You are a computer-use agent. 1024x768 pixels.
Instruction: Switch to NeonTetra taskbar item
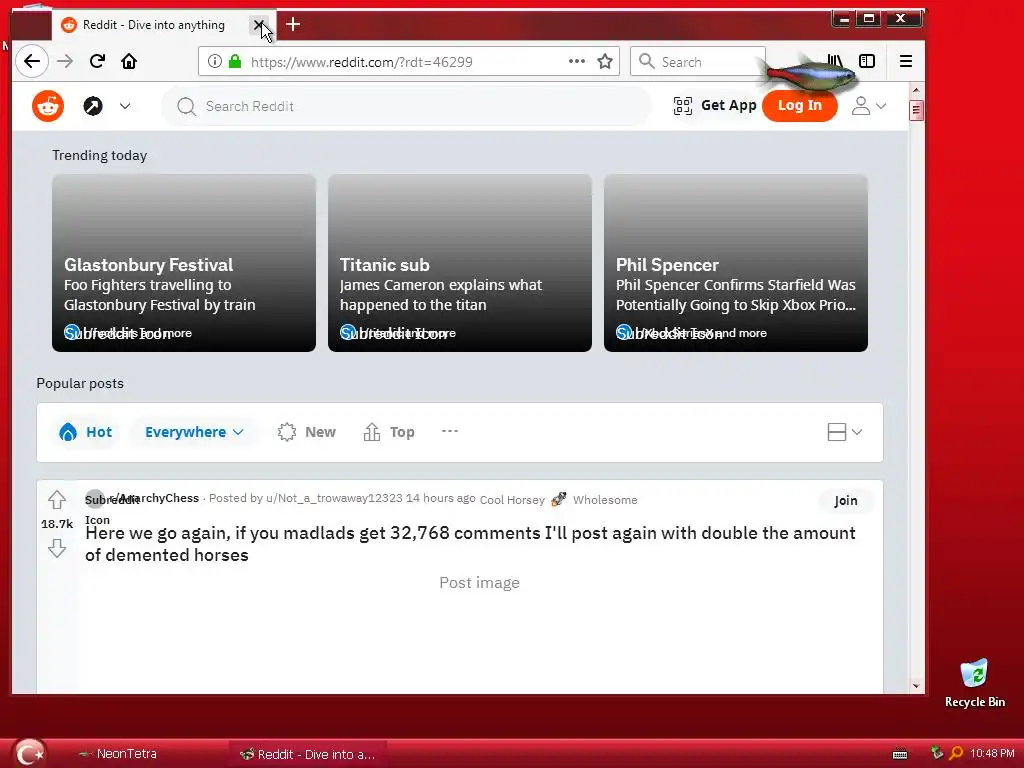click(118, 754)
